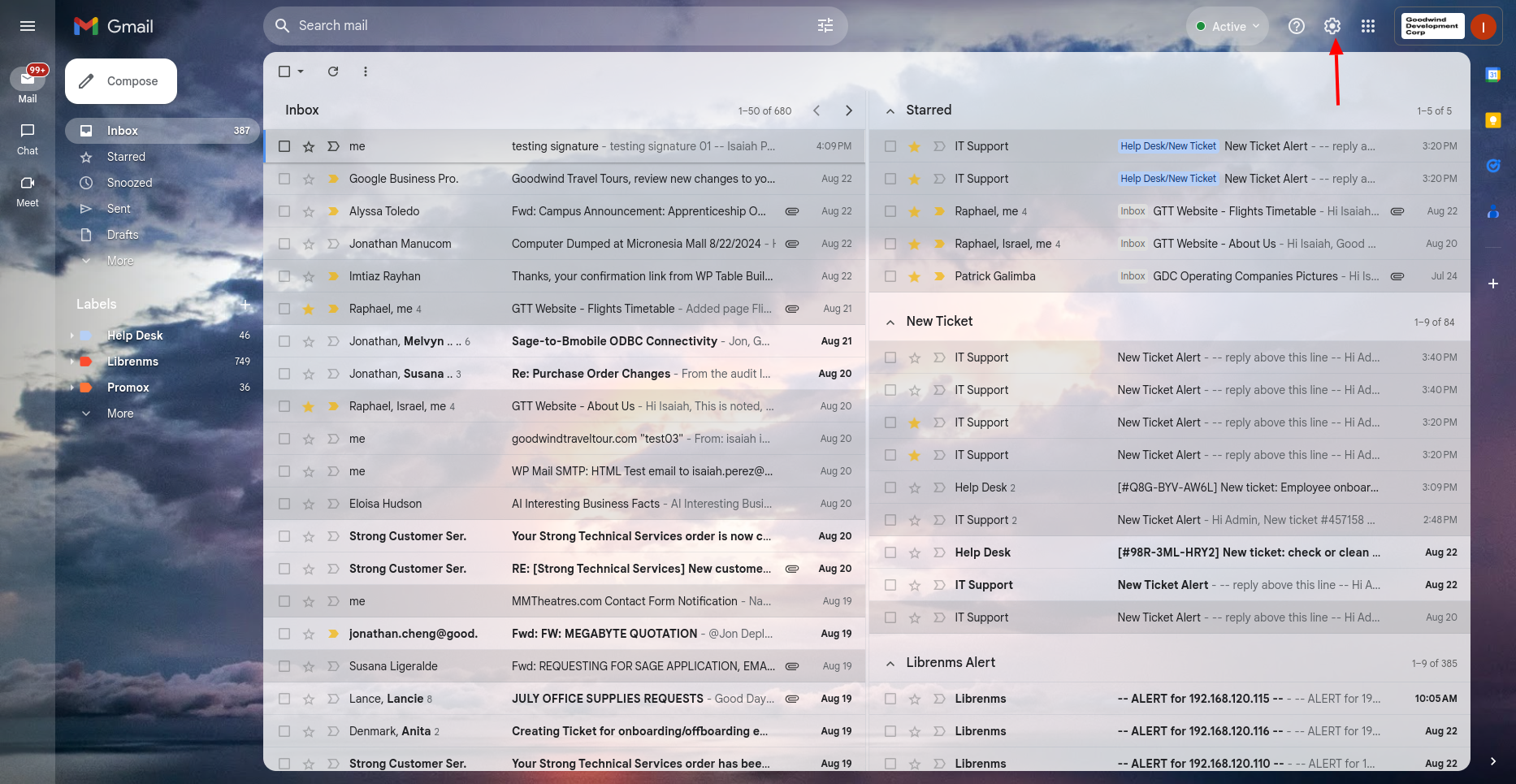Click the Refresh inbox icon
The height and width of the screenshot is (784, 1516).
333,71
